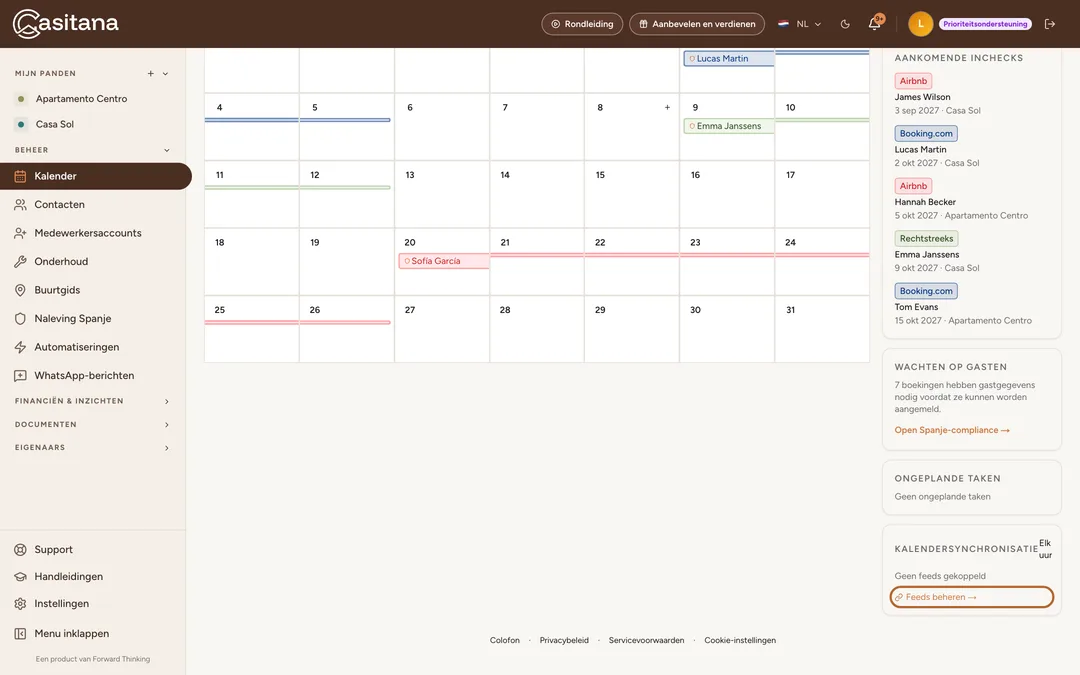Viewport: 1080px width, 675px height.
Task: Click Aanbevelen en verdienen button
Action: pyautogui.click(x=697, y=24)
